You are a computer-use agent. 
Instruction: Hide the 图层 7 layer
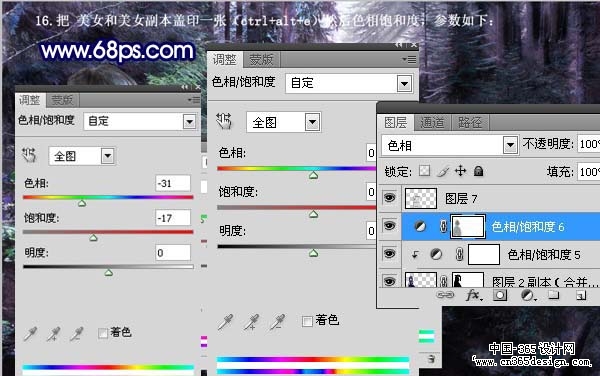click(x=390, y=198)
